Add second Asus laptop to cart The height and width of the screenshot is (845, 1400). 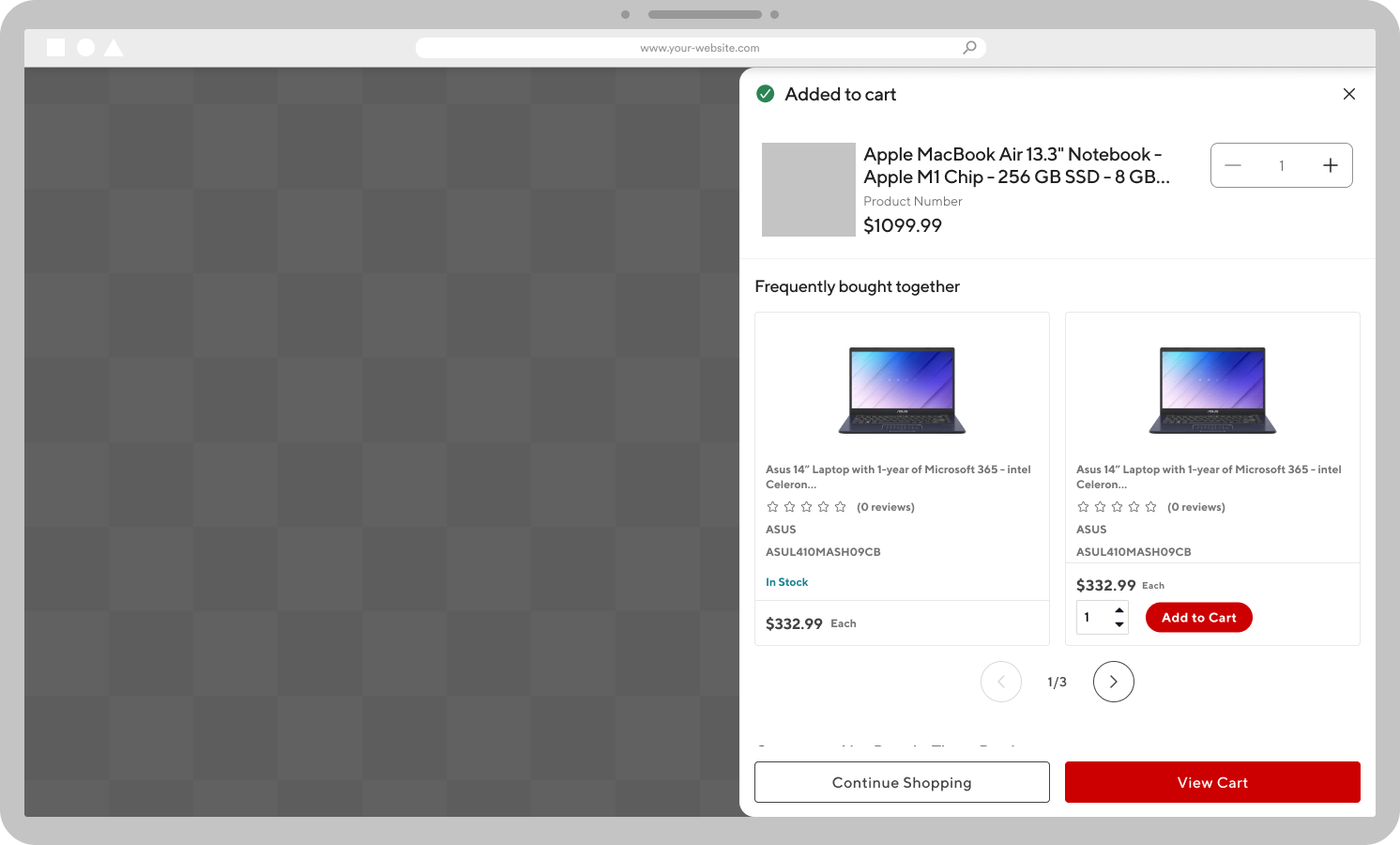(x=1198, y=617)
